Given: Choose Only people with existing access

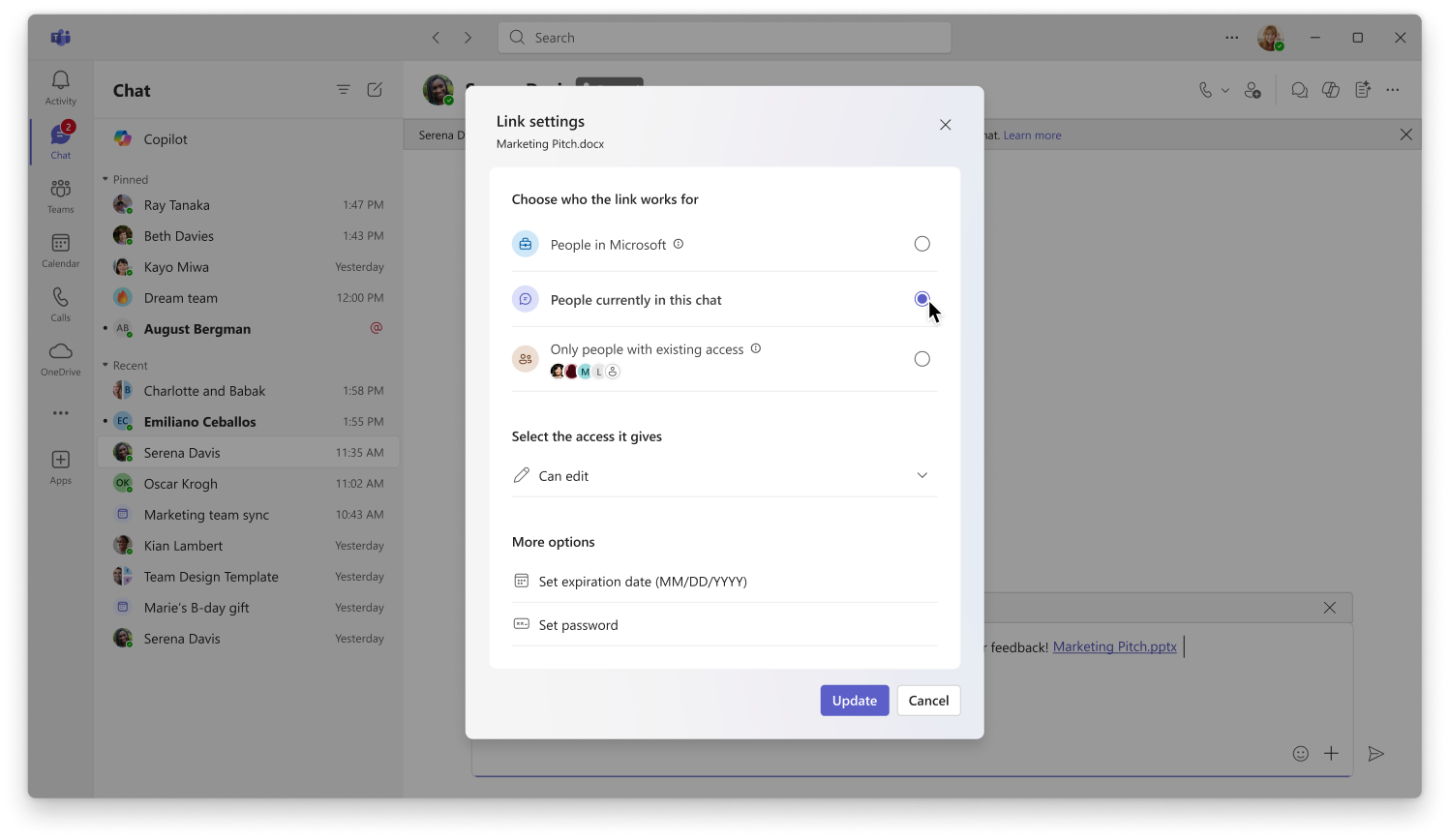Looking at the screenshot, I should coord(921,358).
